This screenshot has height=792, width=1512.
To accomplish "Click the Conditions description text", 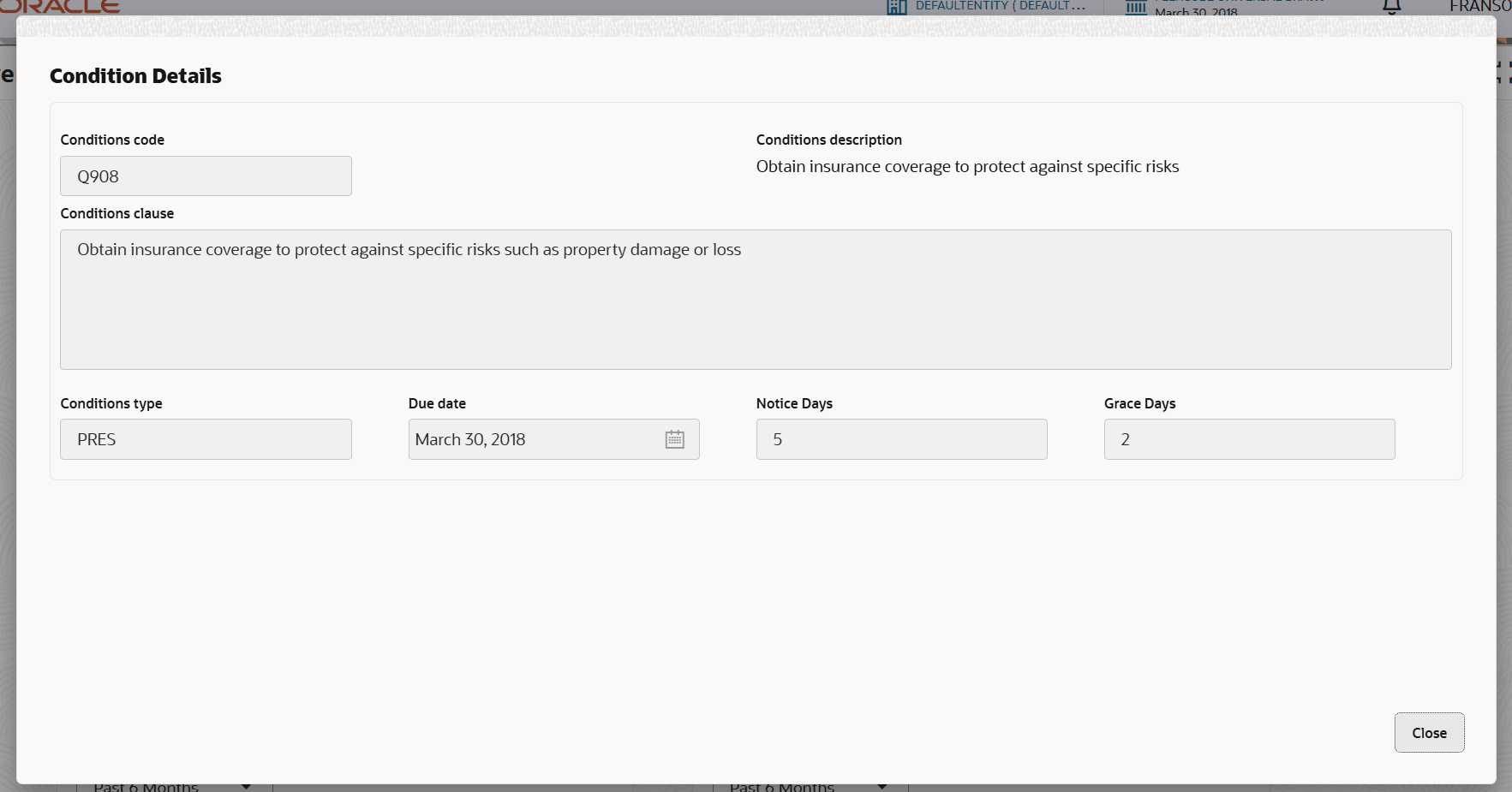I will 967,167.
